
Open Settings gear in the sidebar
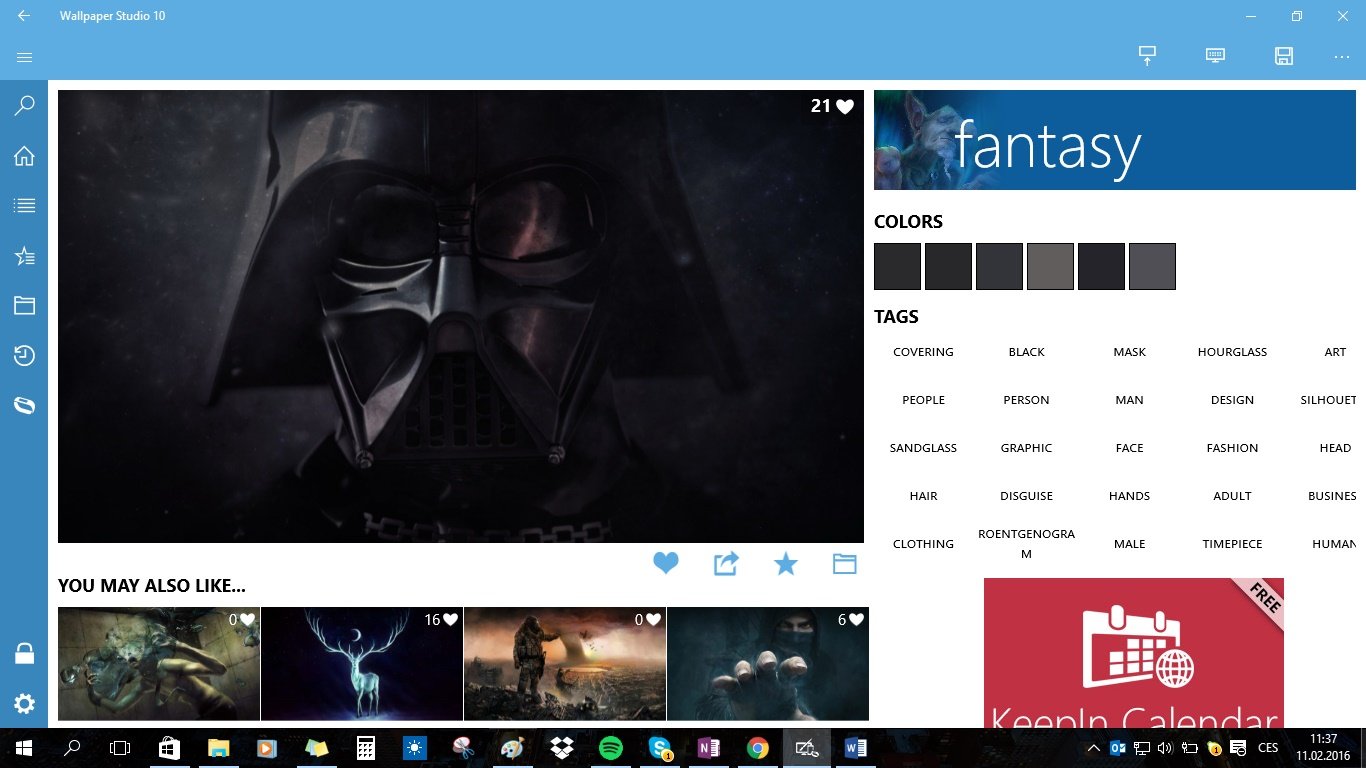click(x=24, y=704)
